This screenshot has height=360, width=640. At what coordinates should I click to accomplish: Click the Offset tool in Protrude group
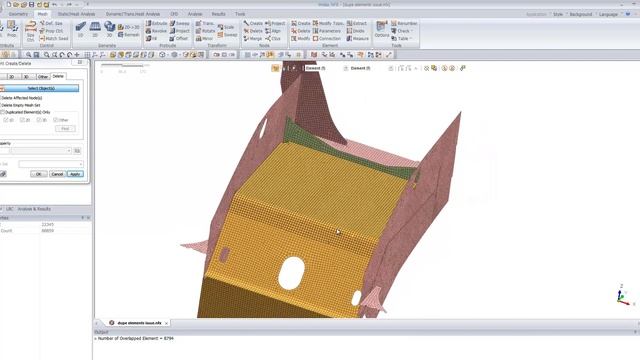click(179, 38)
